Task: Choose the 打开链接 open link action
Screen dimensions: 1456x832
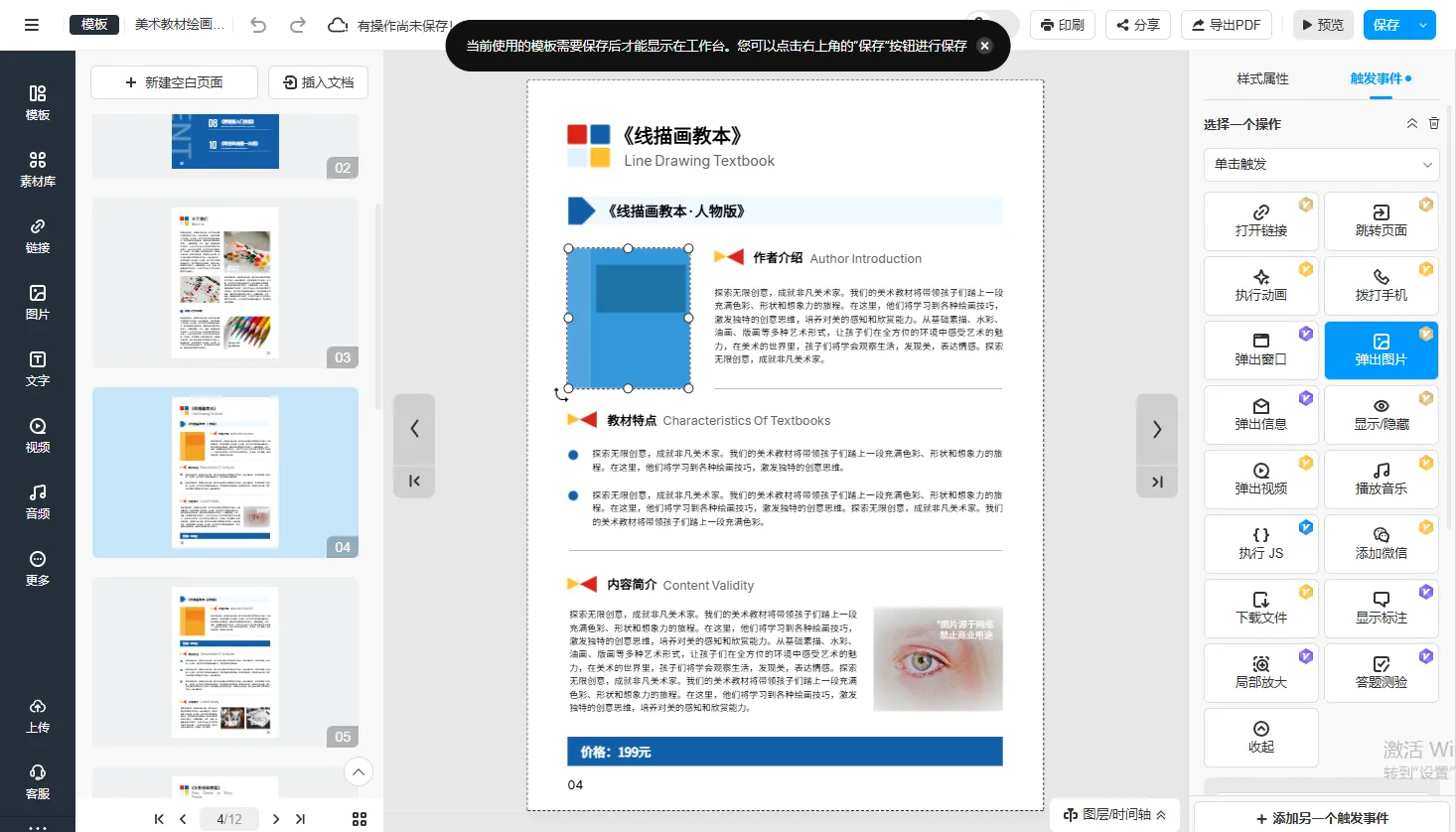Action: coord(1261,221)
